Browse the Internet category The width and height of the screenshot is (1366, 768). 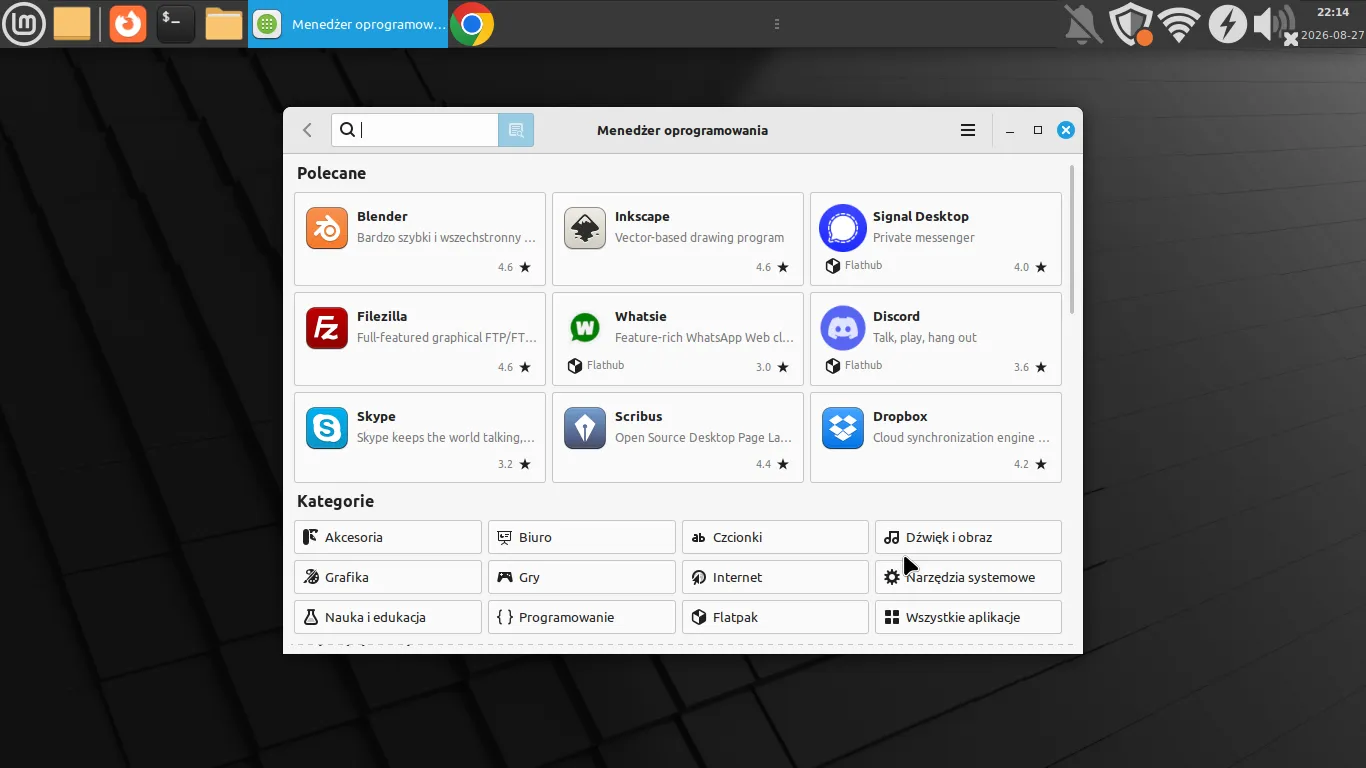(x=775, y=577)
